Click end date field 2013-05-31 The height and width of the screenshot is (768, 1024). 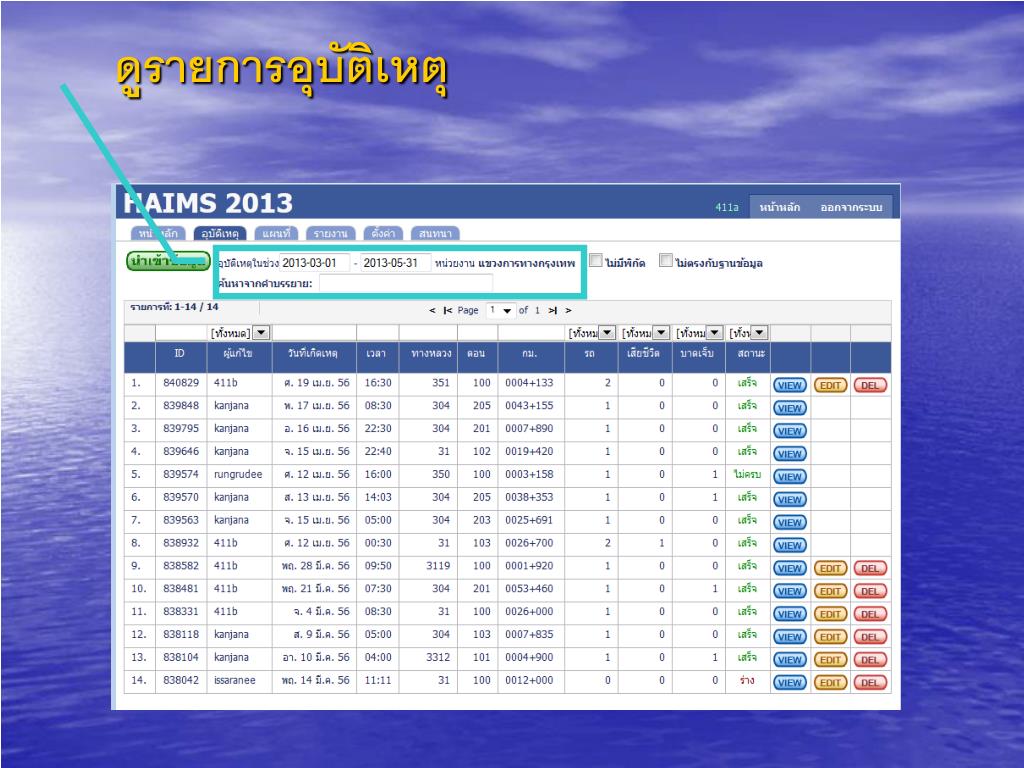[x=395, y=263]
